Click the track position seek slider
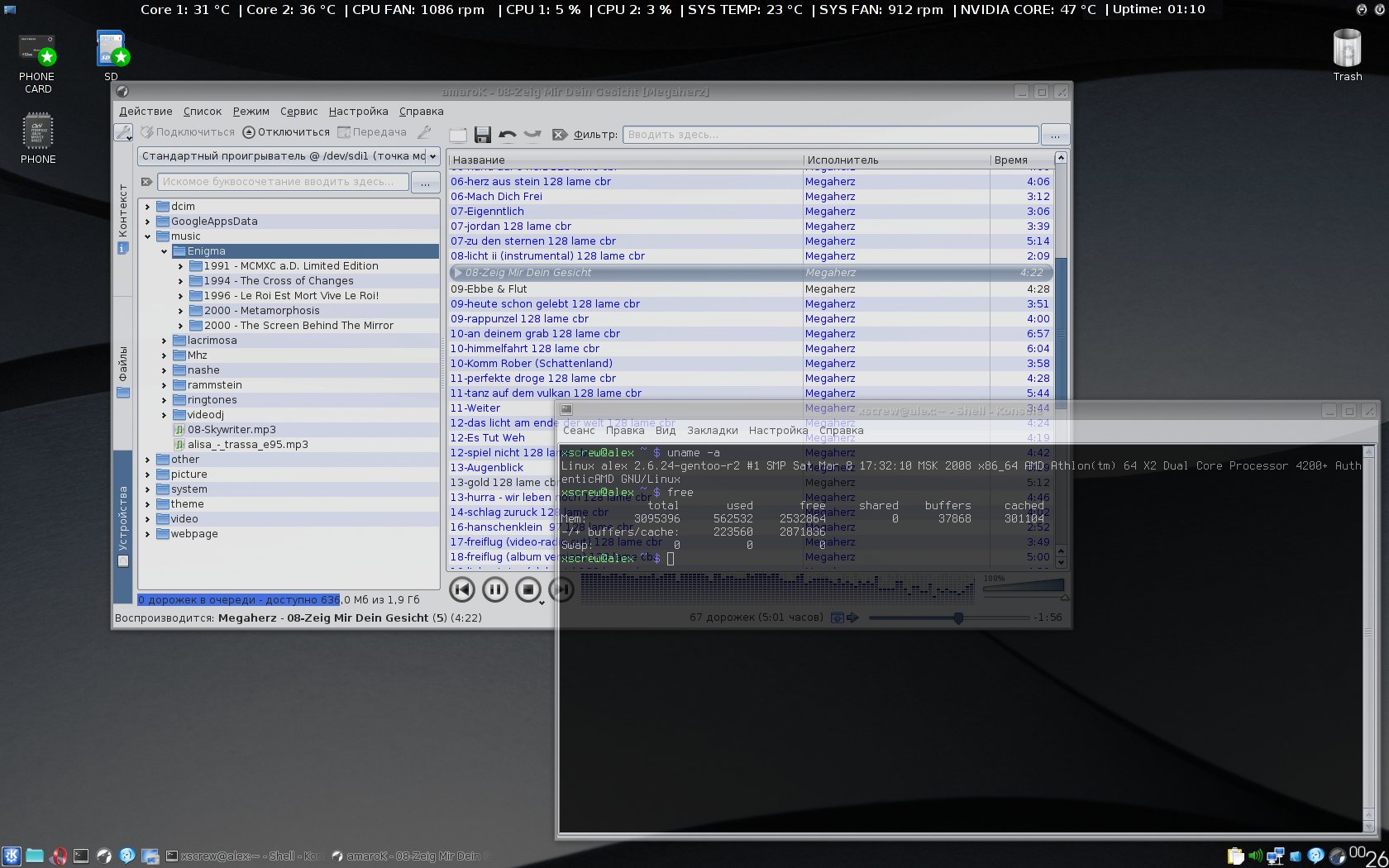Viewport: 1389px width, 868px height. coord(958,618)
